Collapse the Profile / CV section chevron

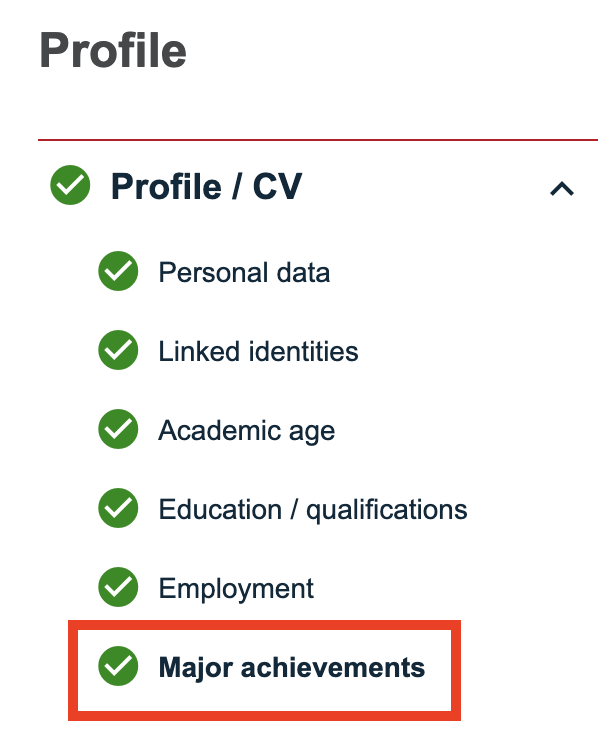pyautogui.click(x=562, y=188)
